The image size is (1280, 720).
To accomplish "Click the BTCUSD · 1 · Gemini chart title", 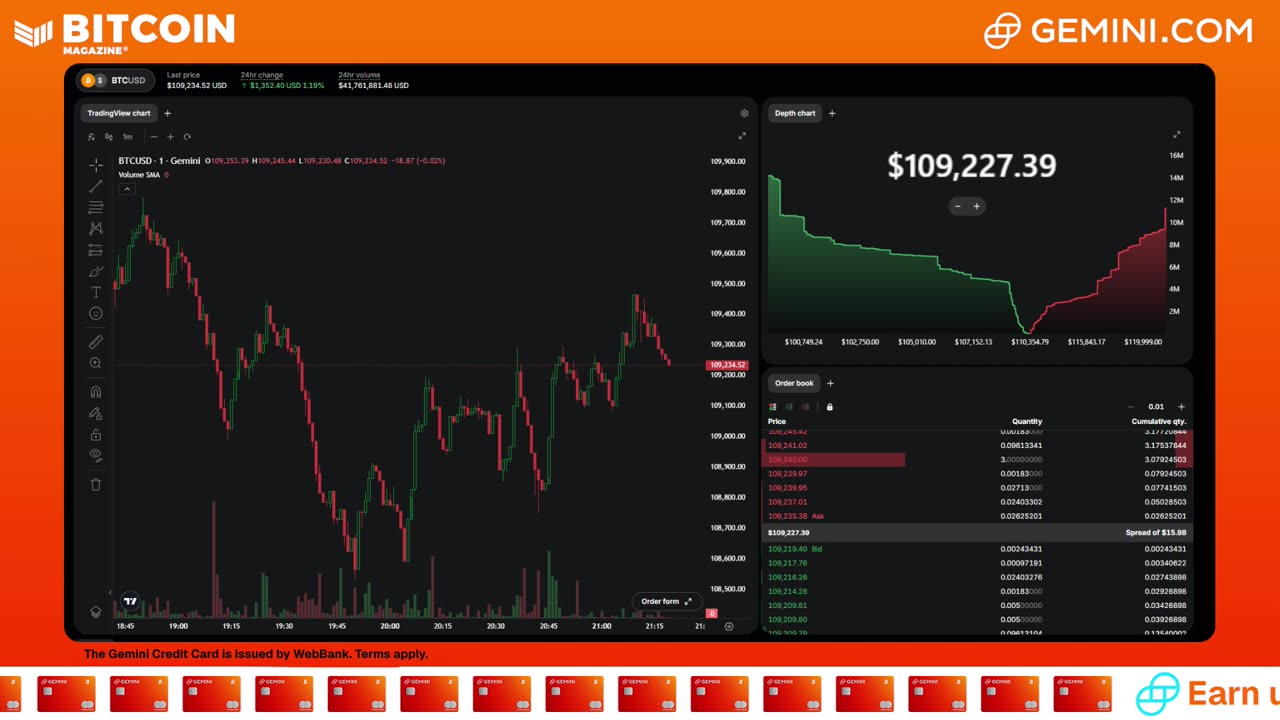I will coord(159,160).
